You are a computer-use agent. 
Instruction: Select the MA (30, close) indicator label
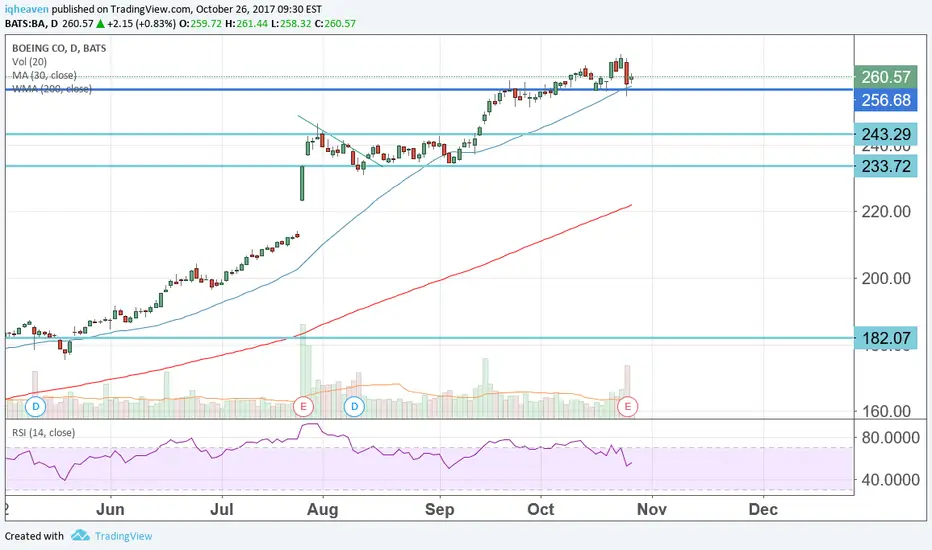coord(44,76)
